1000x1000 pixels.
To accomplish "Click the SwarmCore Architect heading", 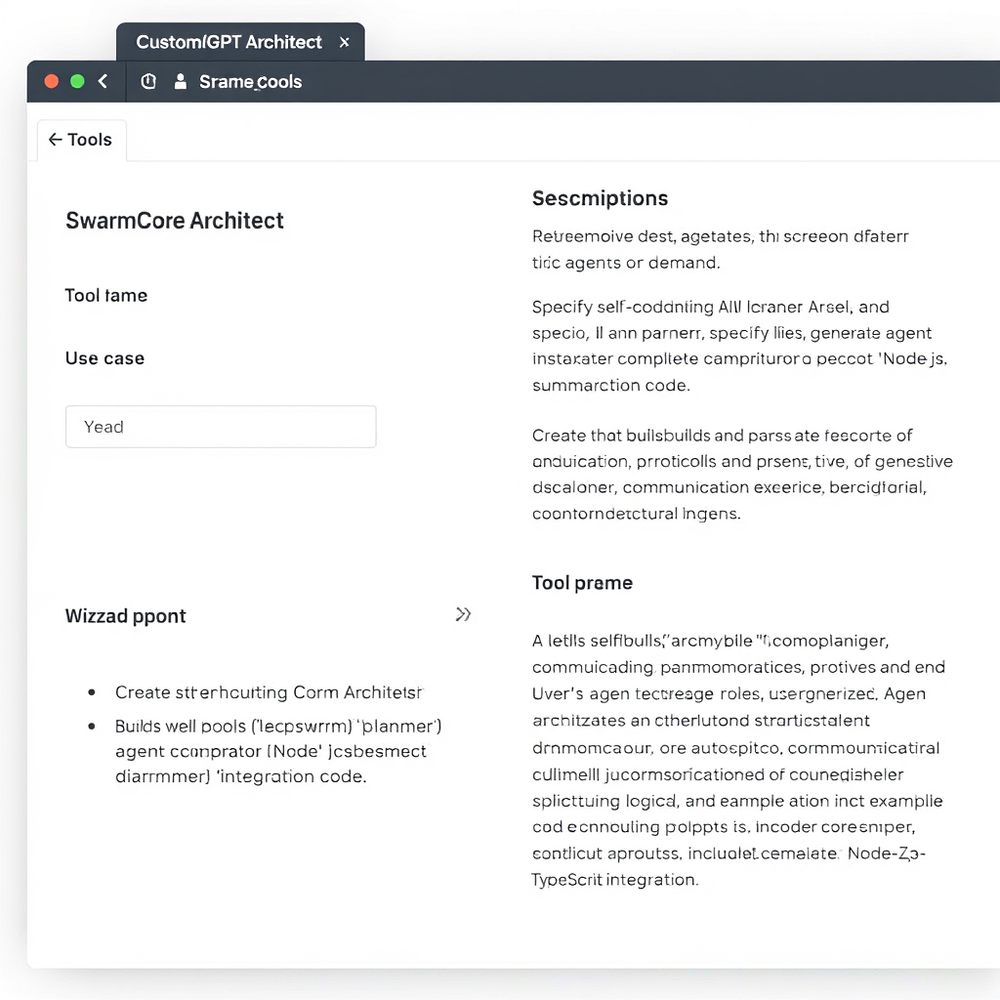I will click(x=174, y=220).
